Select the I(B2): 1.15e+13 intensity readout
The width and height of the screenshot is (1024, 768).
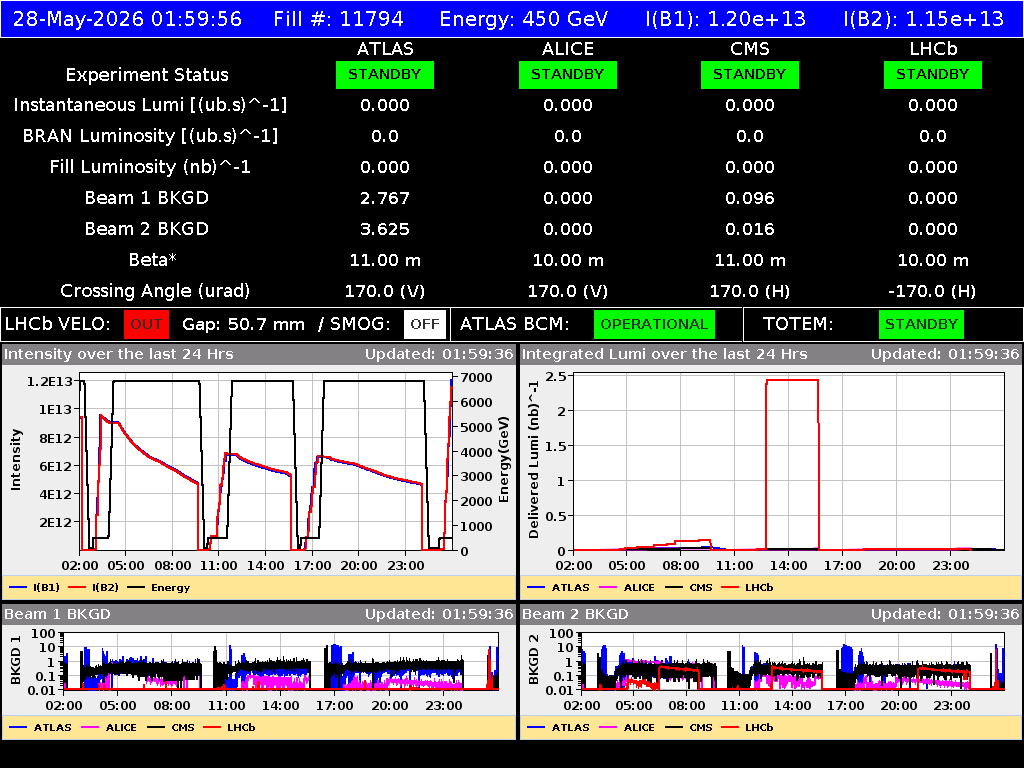tap(923, 19)
